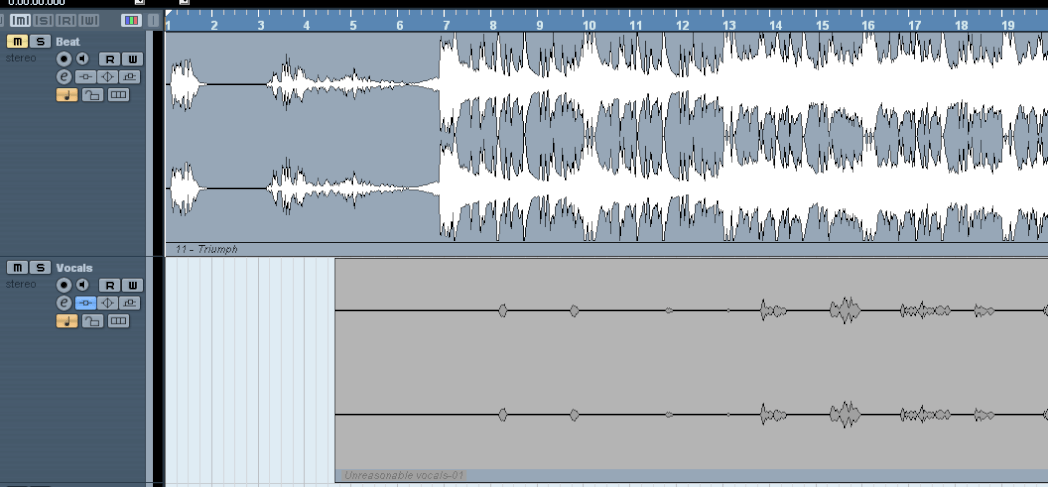The image size is (1048, 487).
Task: Enable Read automation on Vocals track
Action: (110, 285)
